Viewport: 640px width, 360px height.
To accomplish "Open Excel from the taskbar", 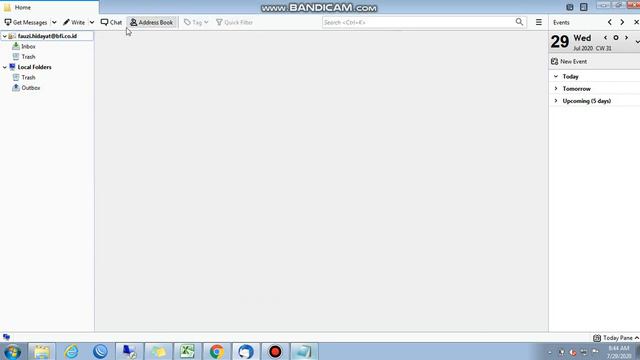I will 187,352.
